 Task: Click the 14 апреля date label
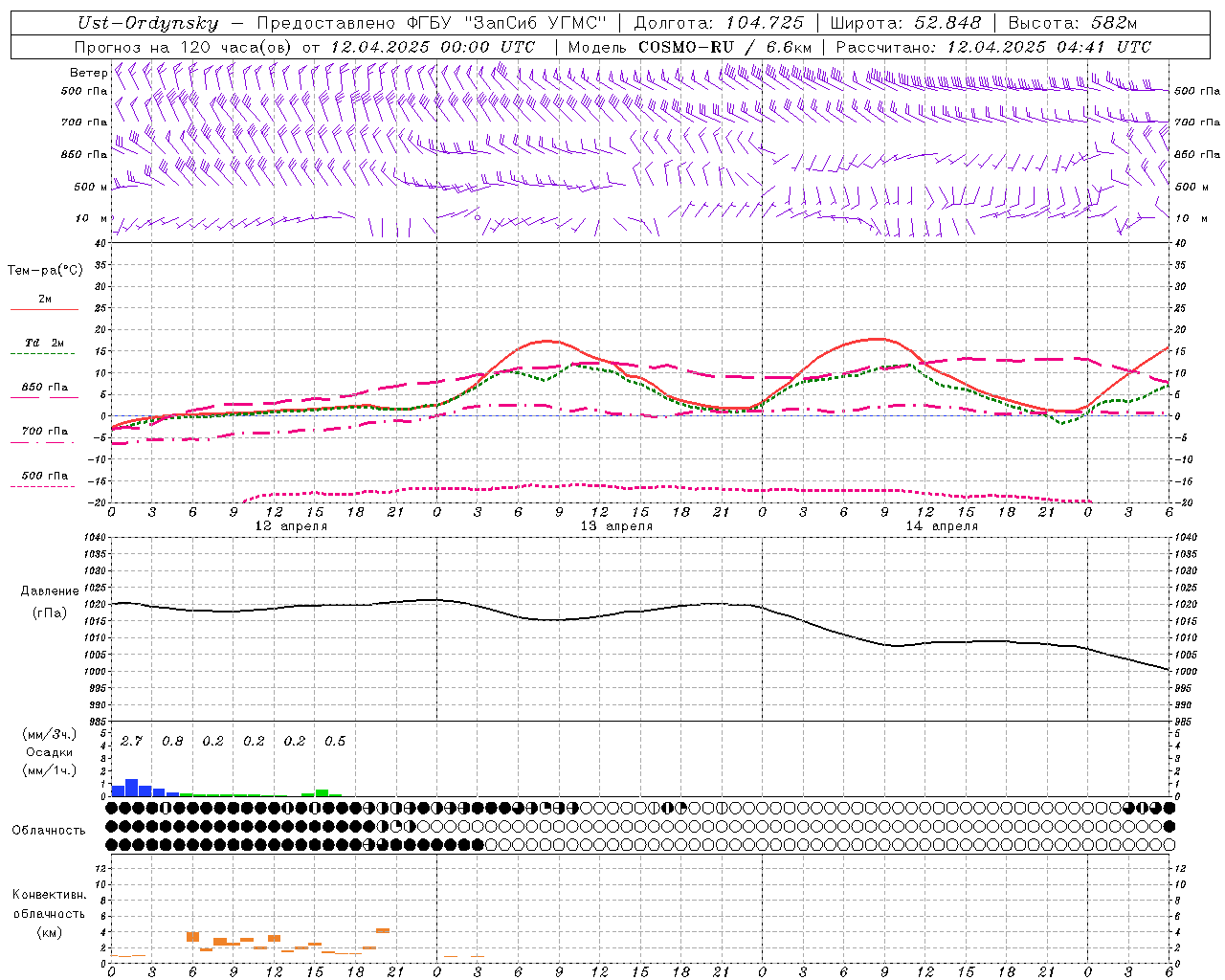click(942, 526)
